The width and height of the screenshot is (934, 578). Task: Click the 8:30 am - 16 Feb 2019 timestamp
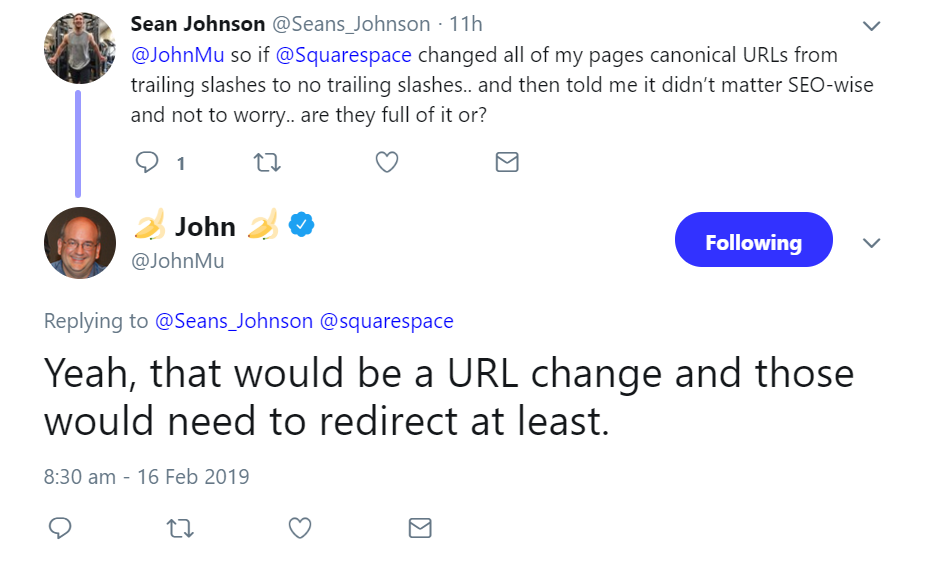coord(146,476)
